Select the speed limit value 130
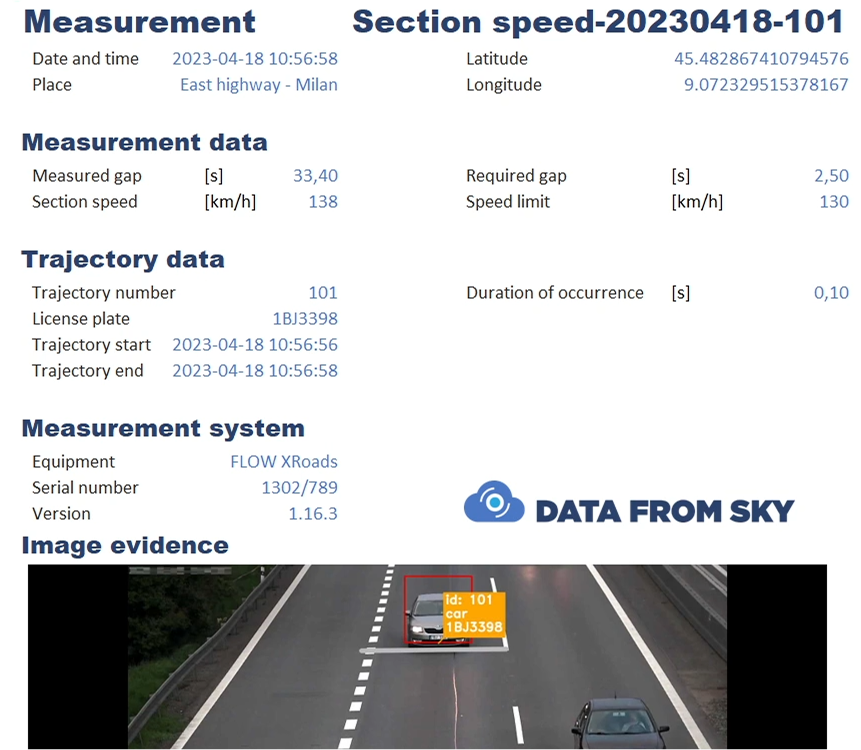The width and height of the screenshot is (861, 750). pos(833,202)
